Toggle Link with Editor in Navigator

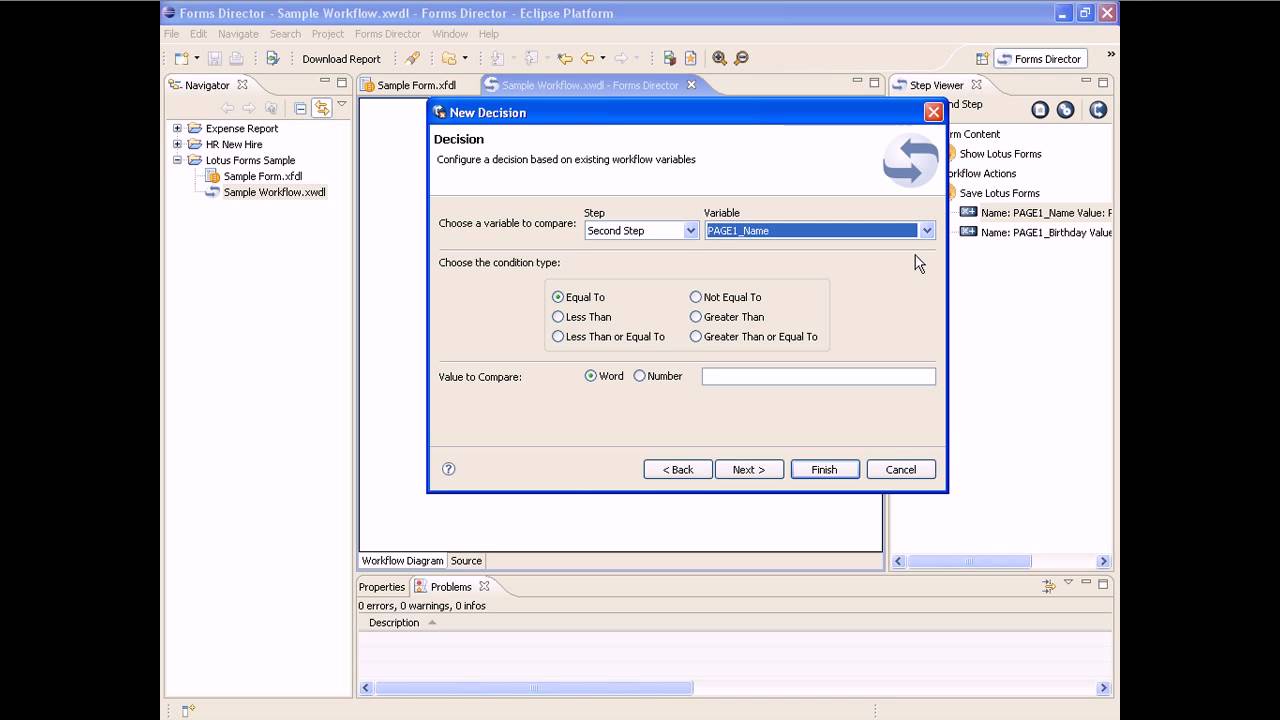[321, 108]
